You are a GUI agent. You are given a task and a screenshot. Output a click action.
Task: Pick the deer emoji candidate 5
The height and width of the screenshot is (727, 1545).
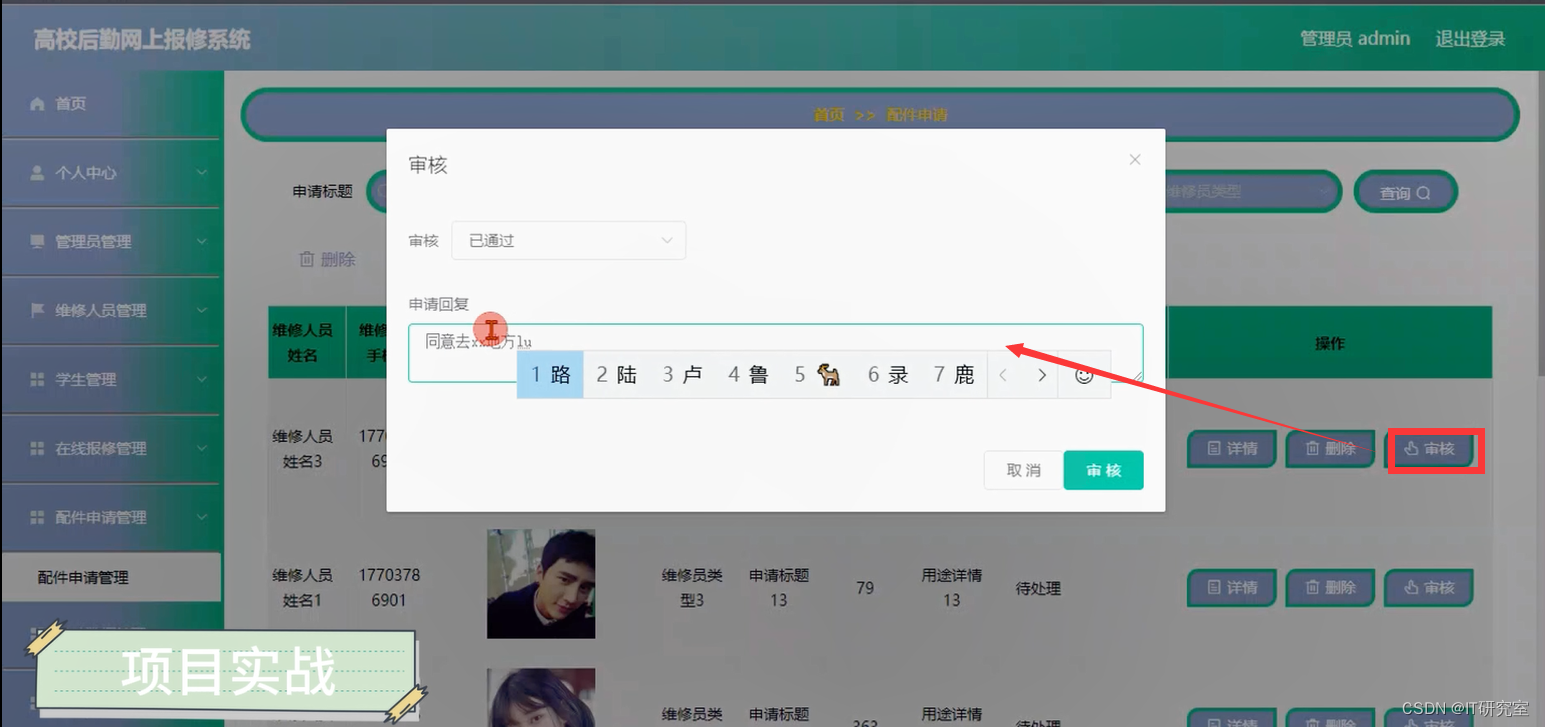click(x=817, y=375)
